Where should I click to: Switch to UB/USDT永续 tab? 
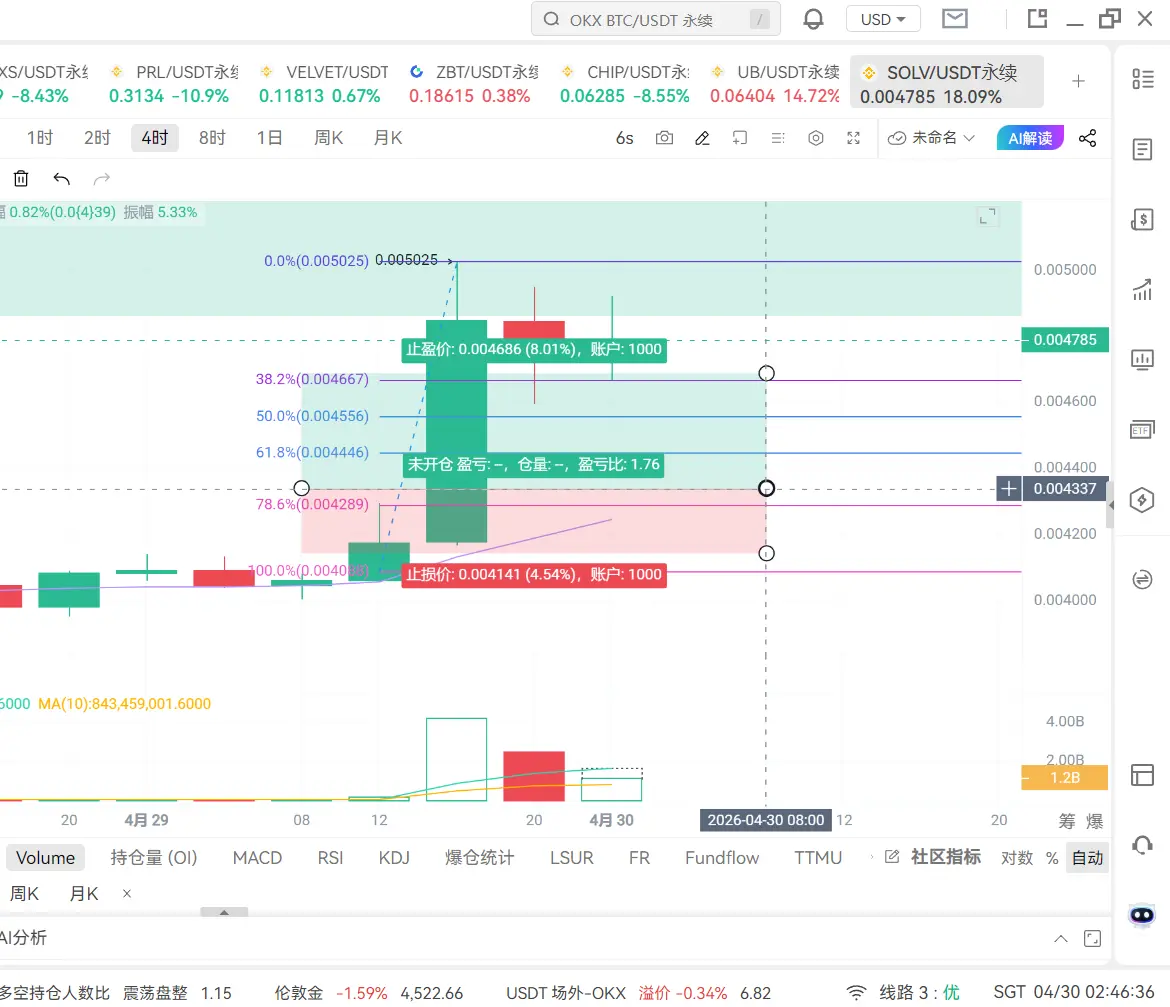tap(775, 83)
